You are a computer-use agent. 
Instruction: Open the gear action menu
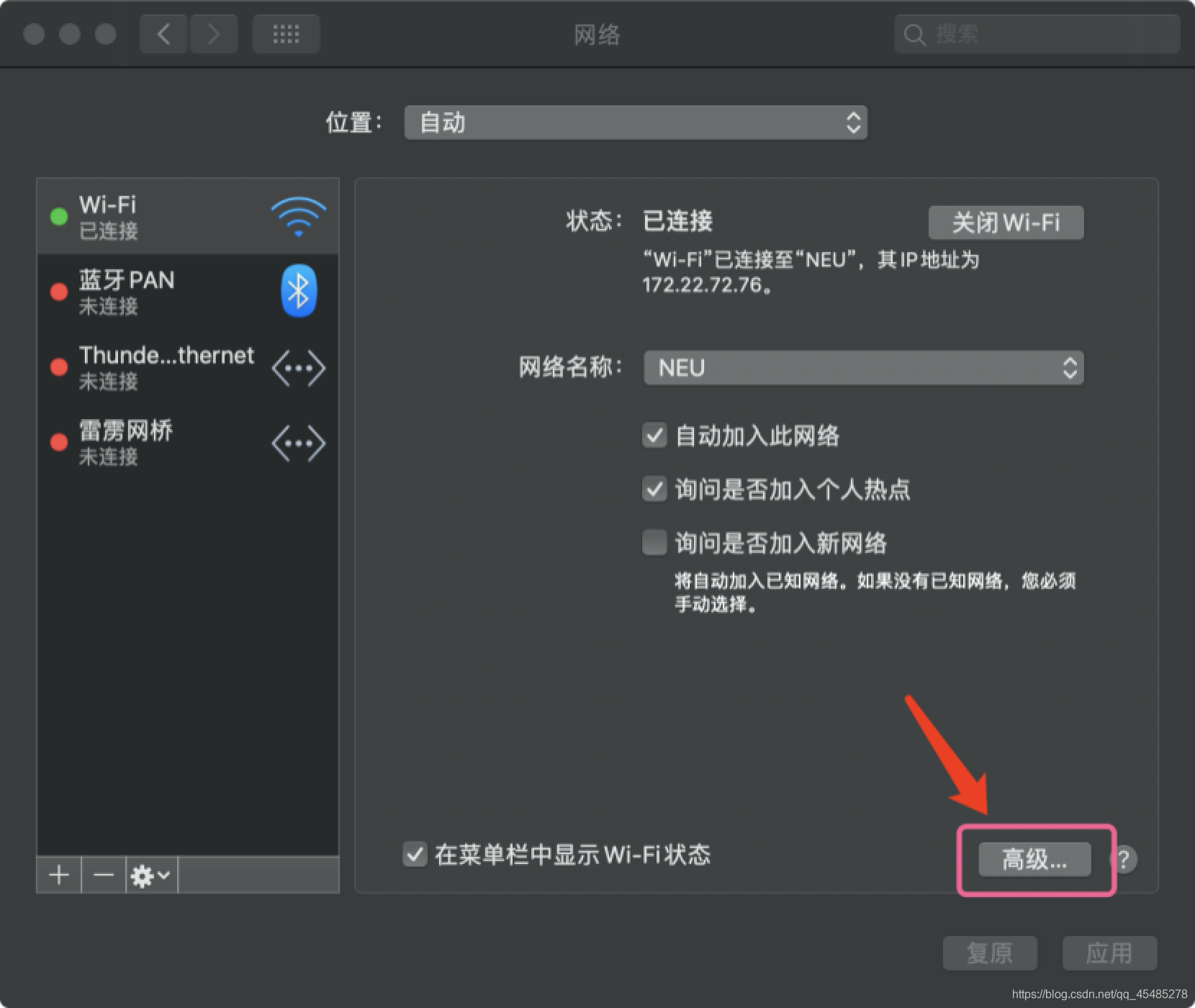[x=151, y=875]
